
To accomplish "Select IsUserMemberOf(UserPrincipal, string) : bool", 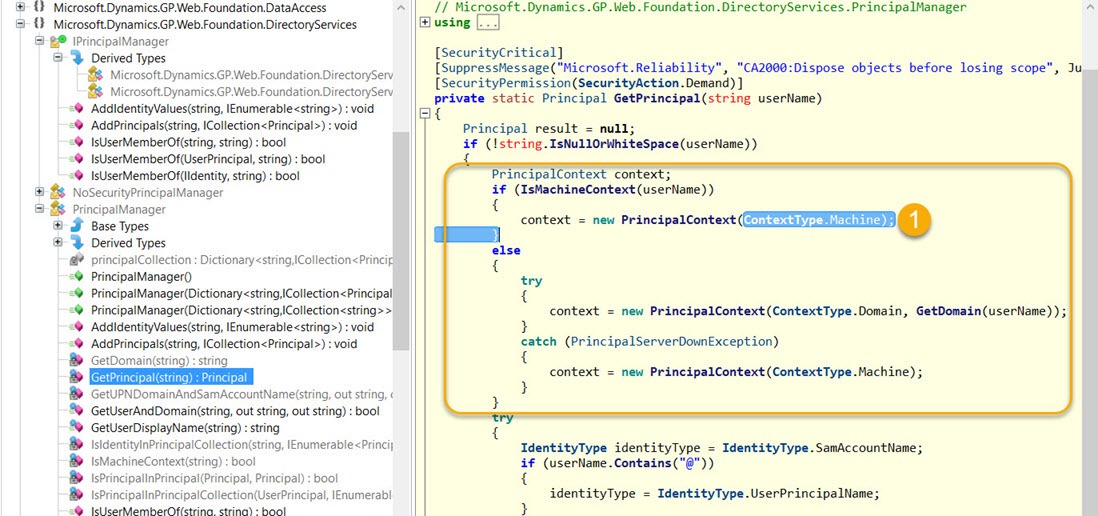I will click(x=208, y=159).
